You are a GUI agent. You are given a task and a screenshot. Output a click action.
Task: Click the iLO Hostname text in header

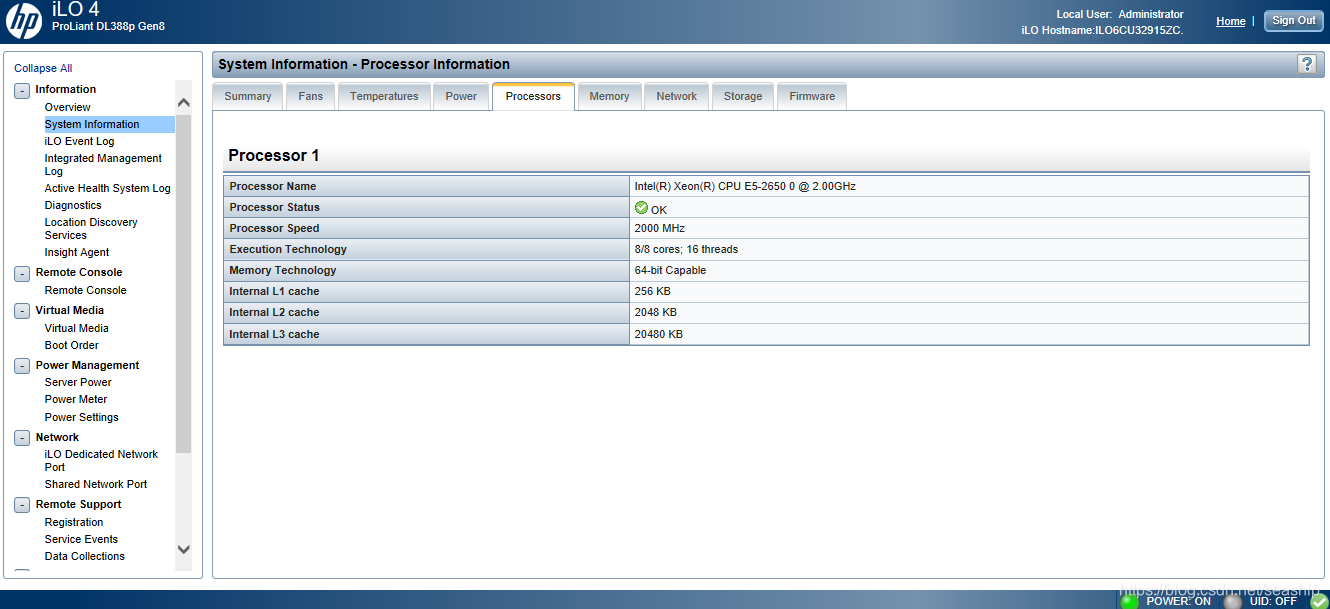[1102, 30]
